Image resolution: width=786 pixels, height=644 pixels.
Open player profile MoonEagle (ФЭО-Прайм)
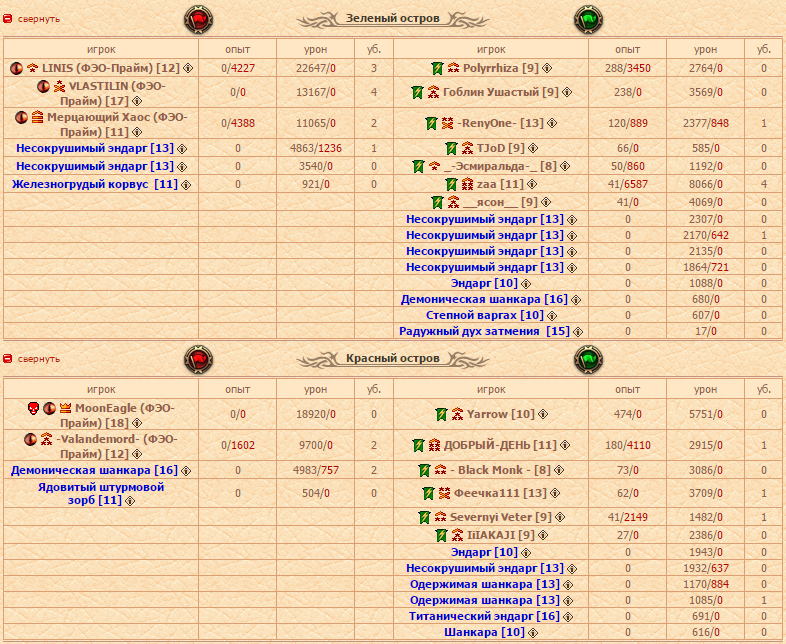coord(118,415)
